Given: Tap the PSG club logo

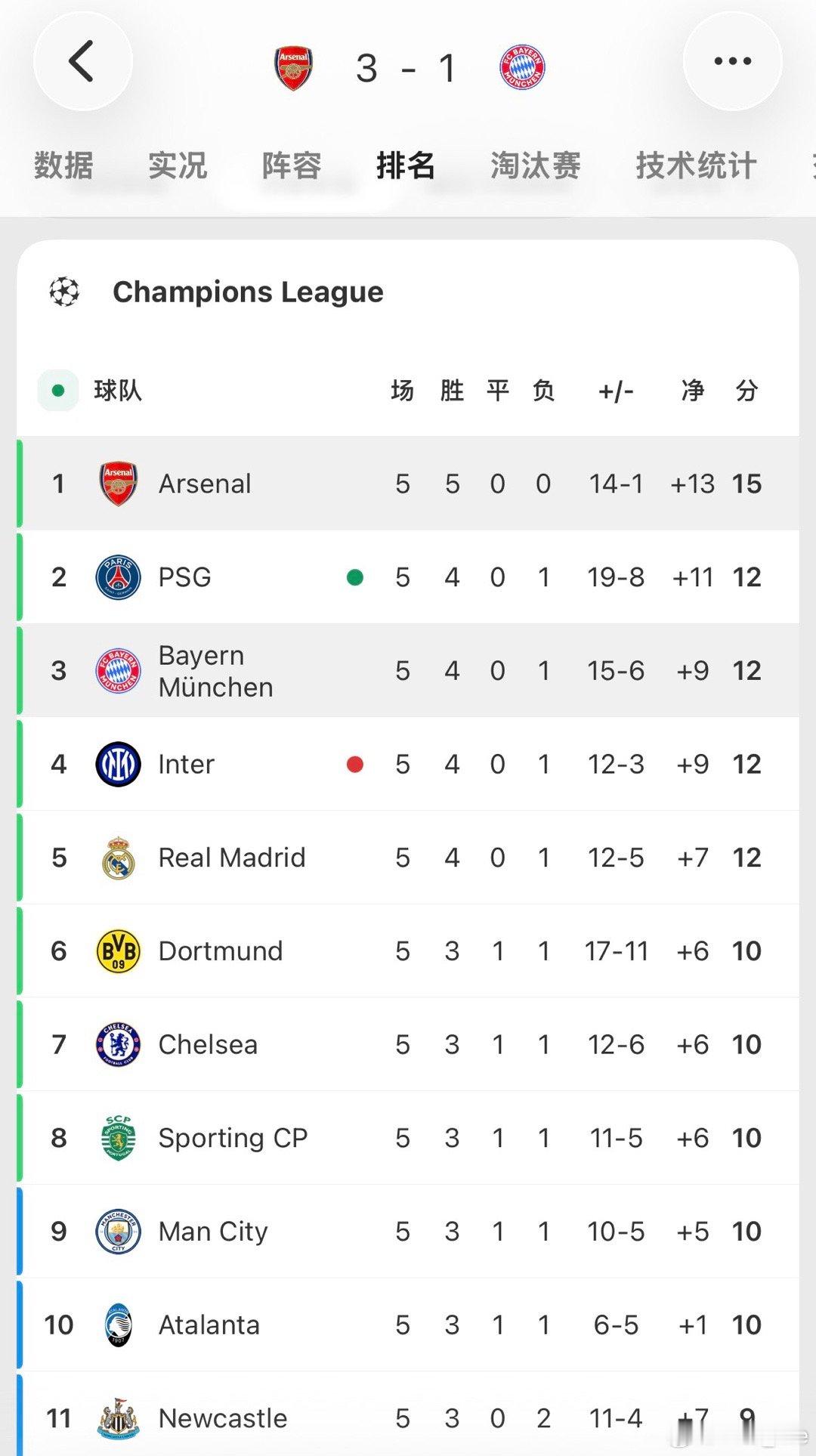Looking at the screenshot, I should pos(118,577).
